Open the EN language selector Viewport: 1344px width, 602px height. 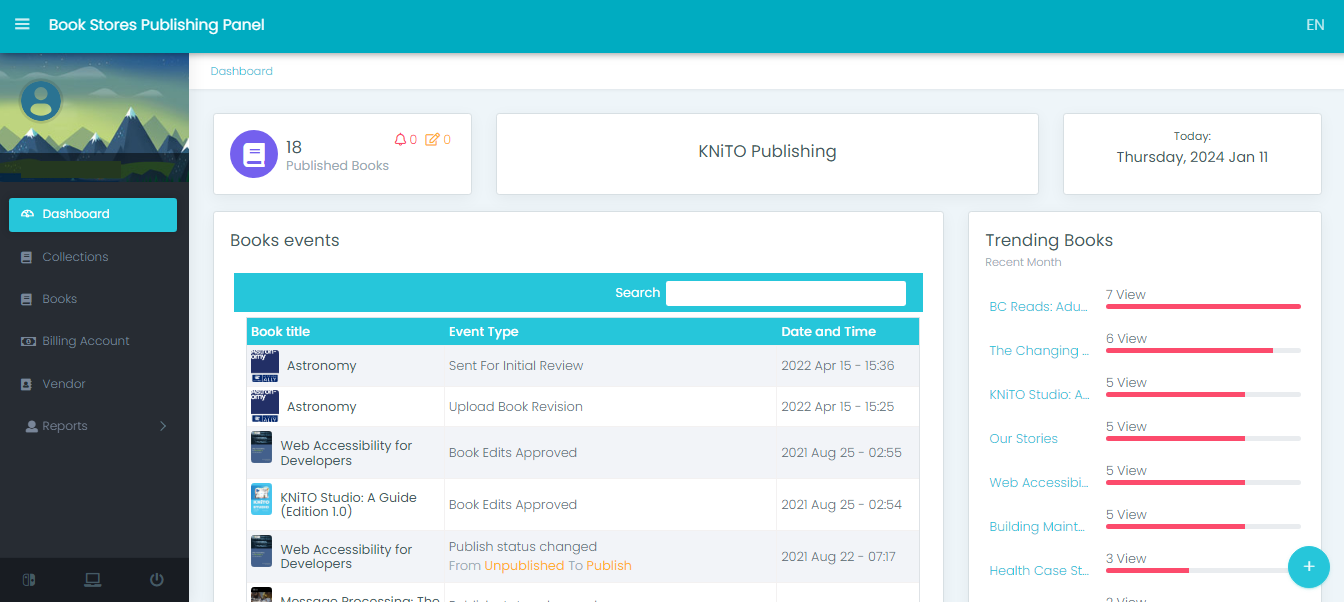[1314, 25]
